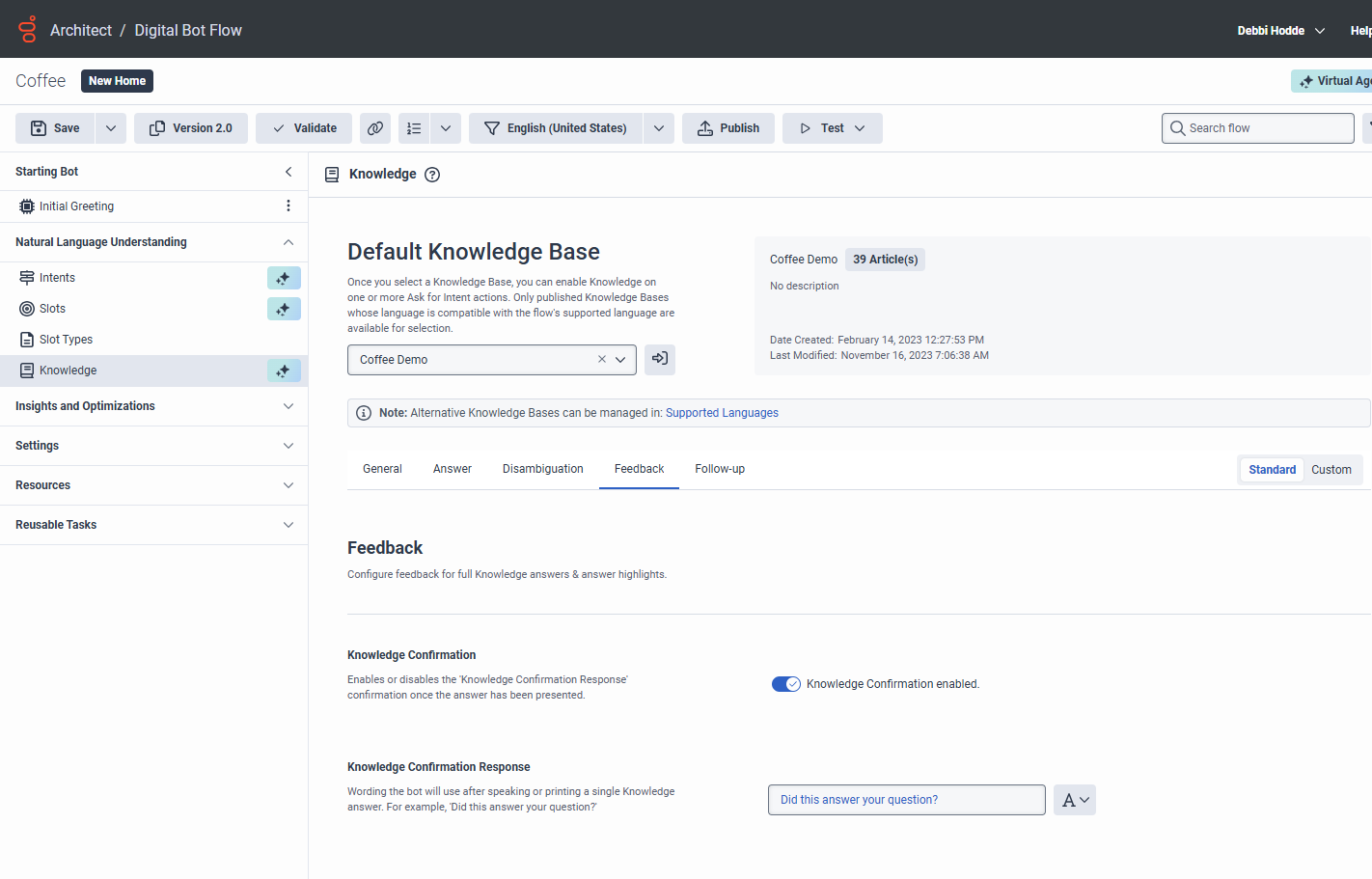Click the Architect breadcrumb
This screenshot has width=1372, height=879.
[x=81, y=31]
